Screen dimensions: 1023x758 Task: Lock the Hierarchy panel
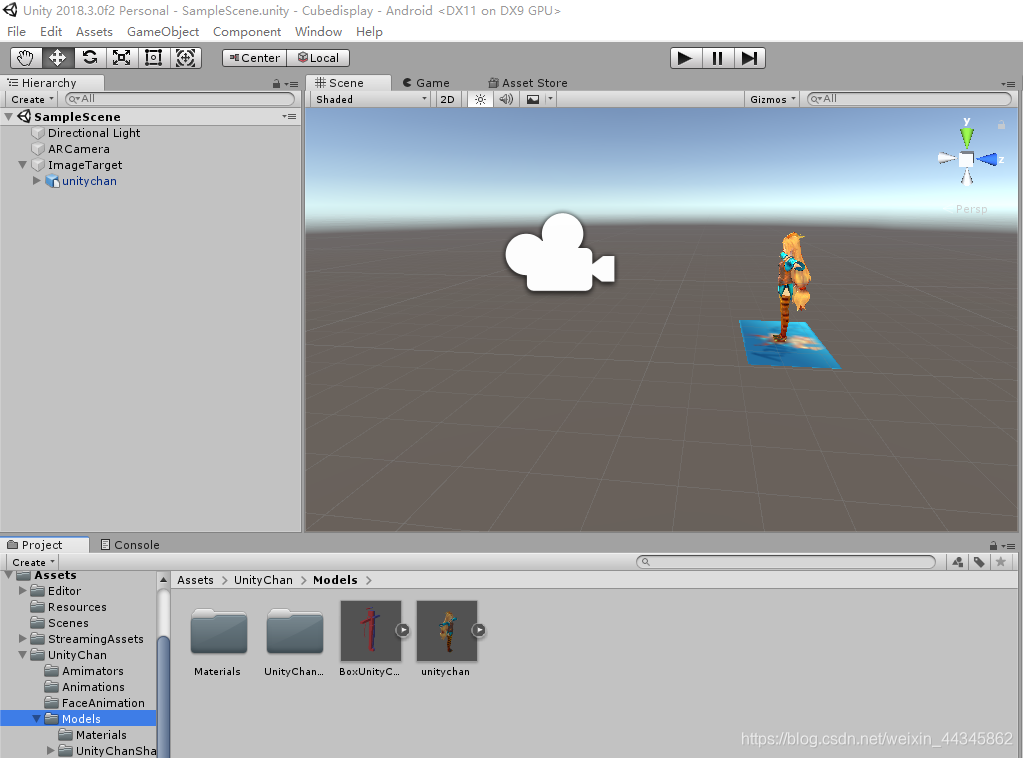pyautogui.click(x=277, y=83)
